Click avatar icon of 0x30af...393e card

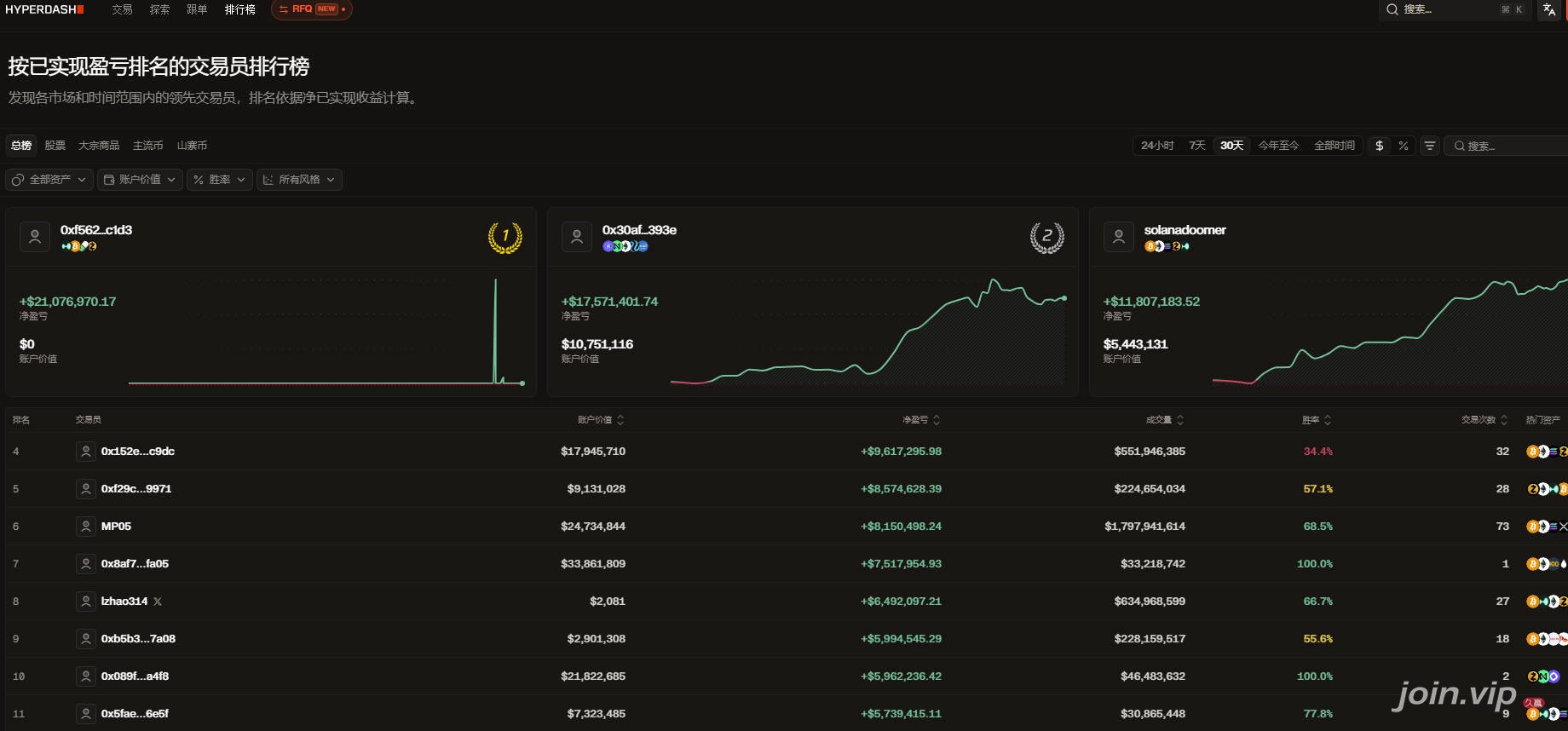pos(577,237)
